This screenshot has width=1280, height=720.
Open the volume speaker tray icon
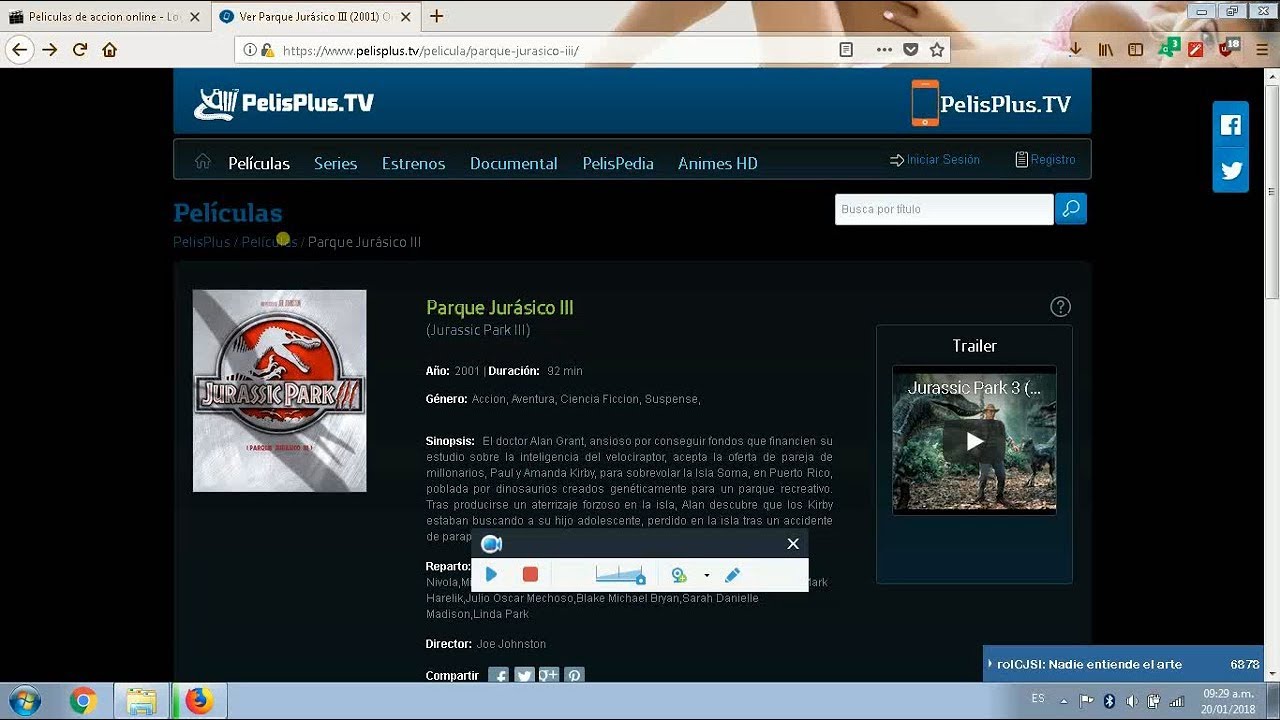(x=1131, y=700)
